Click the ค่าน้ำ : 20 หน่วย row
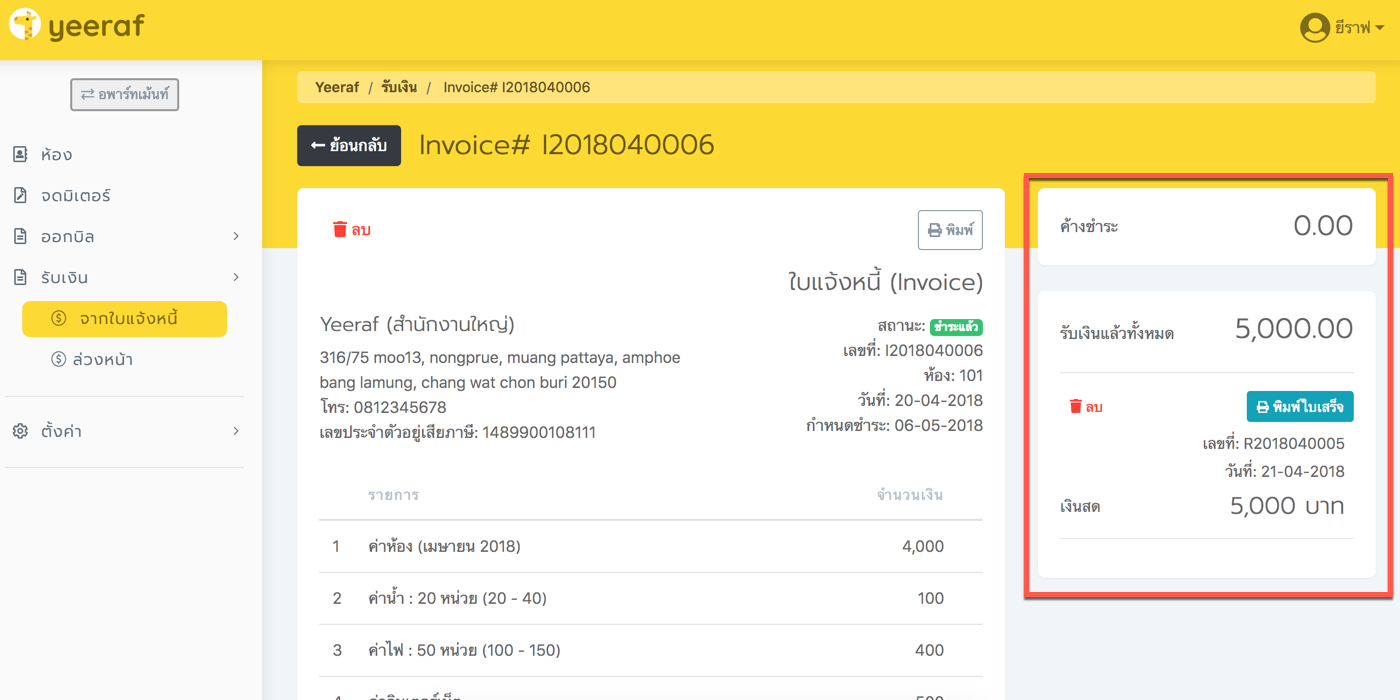The height and width of the screenshot is (700, 1400). coord(651,598)
